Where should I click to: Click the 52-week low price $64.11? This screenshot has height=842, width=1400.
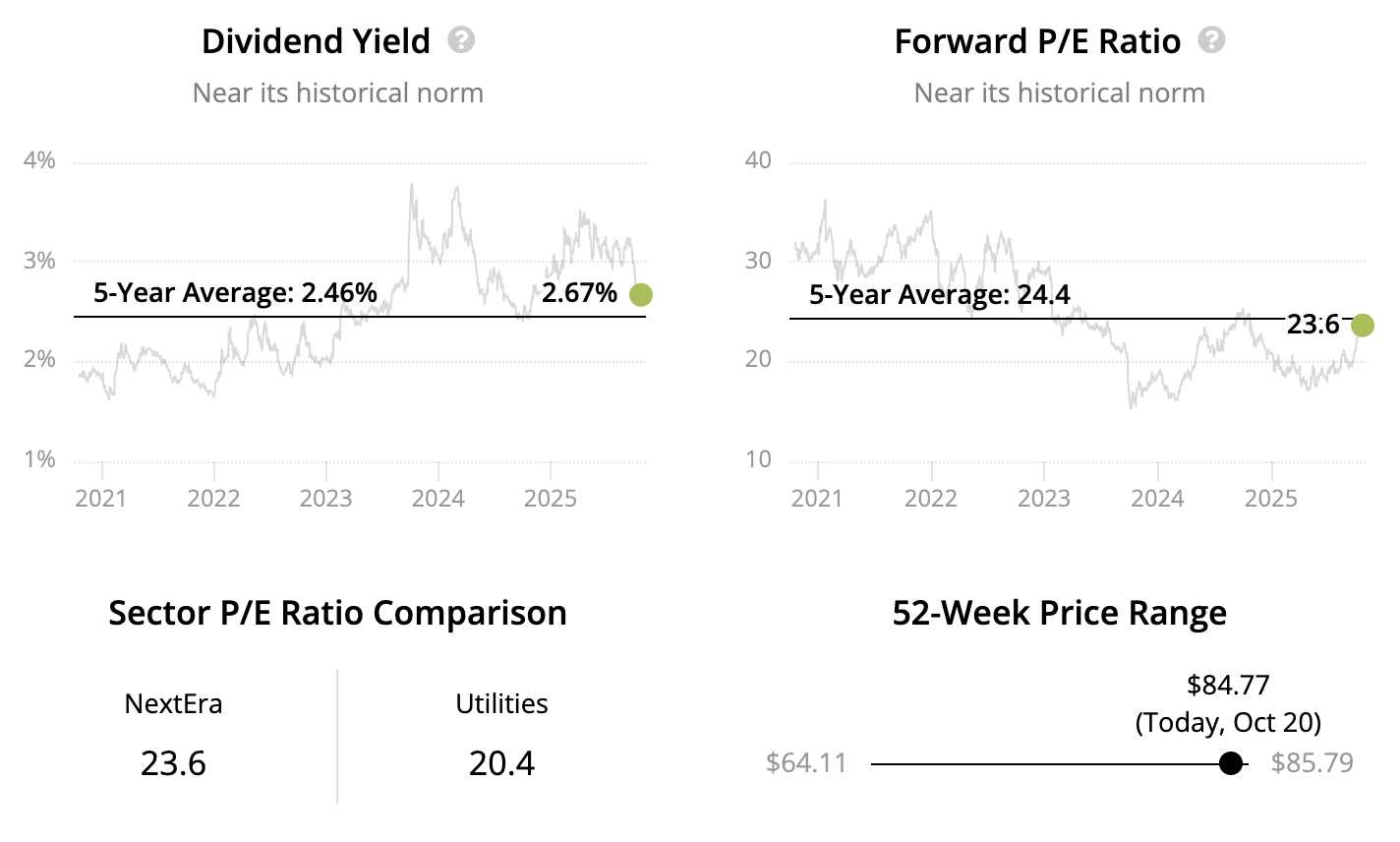tap(806, 763)
